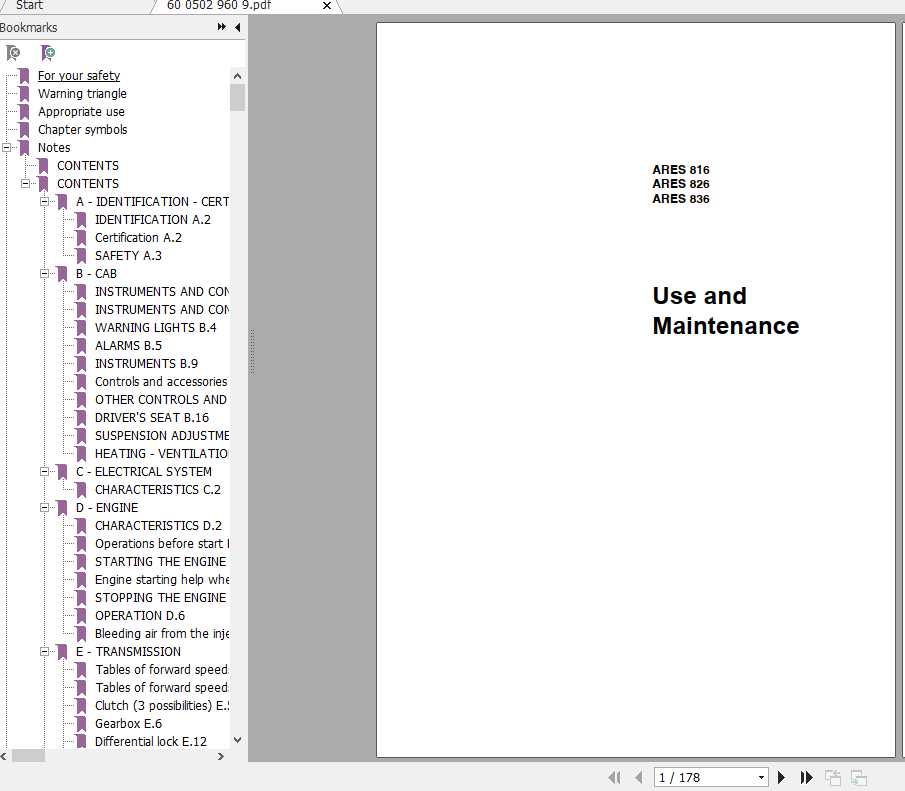Go to first page button
This screenshot has height=791, width=905.
tap(615, 778)
